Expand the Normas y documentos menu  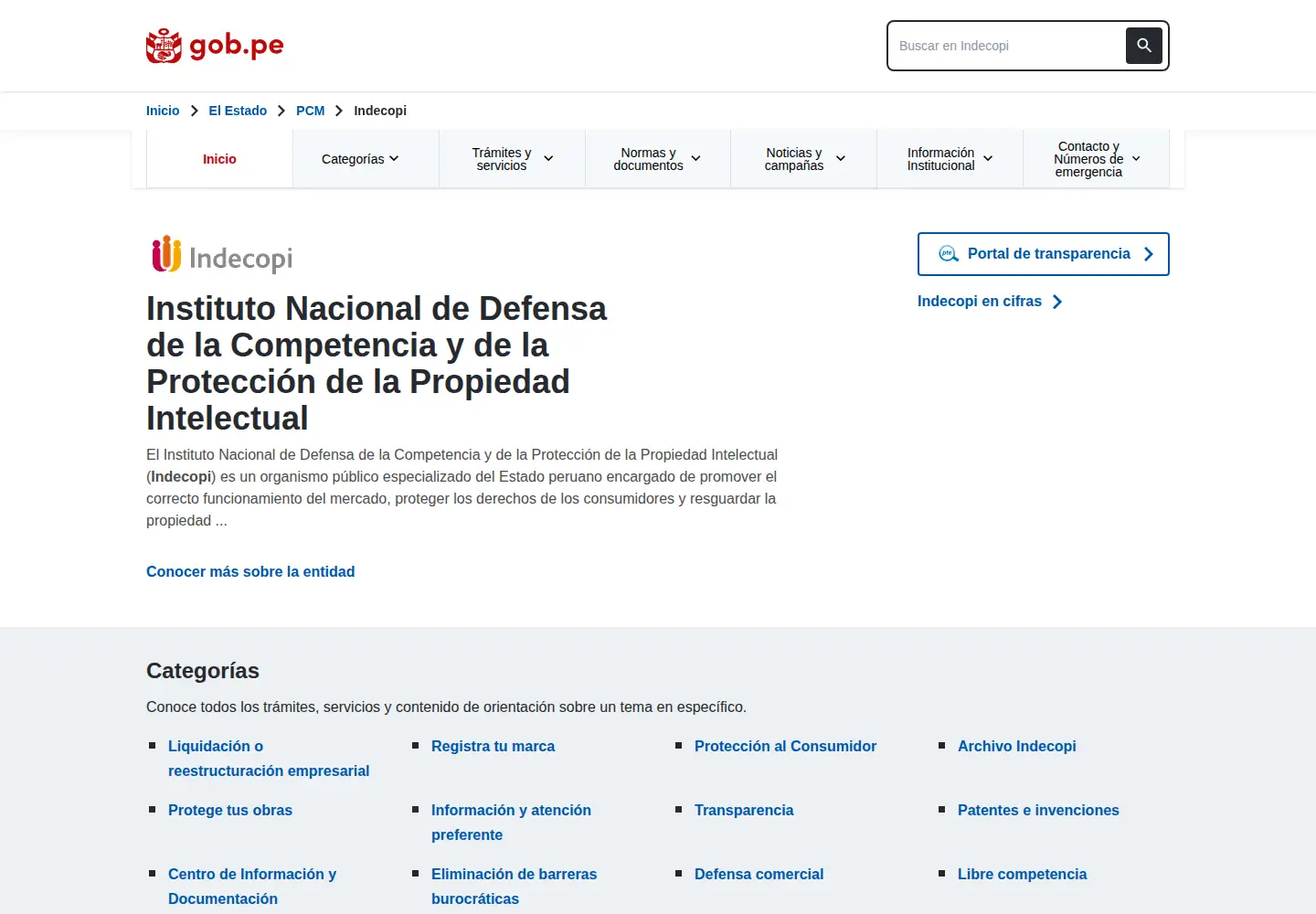(658, 159)
